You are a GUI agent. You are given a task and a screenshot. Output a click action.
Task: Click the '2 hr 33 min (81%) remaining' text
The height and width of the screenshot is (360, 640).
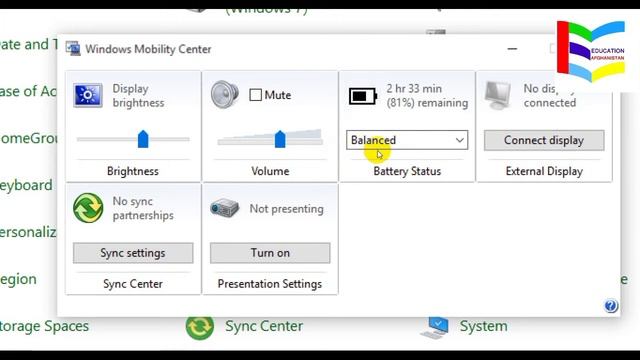pos(427,96)
